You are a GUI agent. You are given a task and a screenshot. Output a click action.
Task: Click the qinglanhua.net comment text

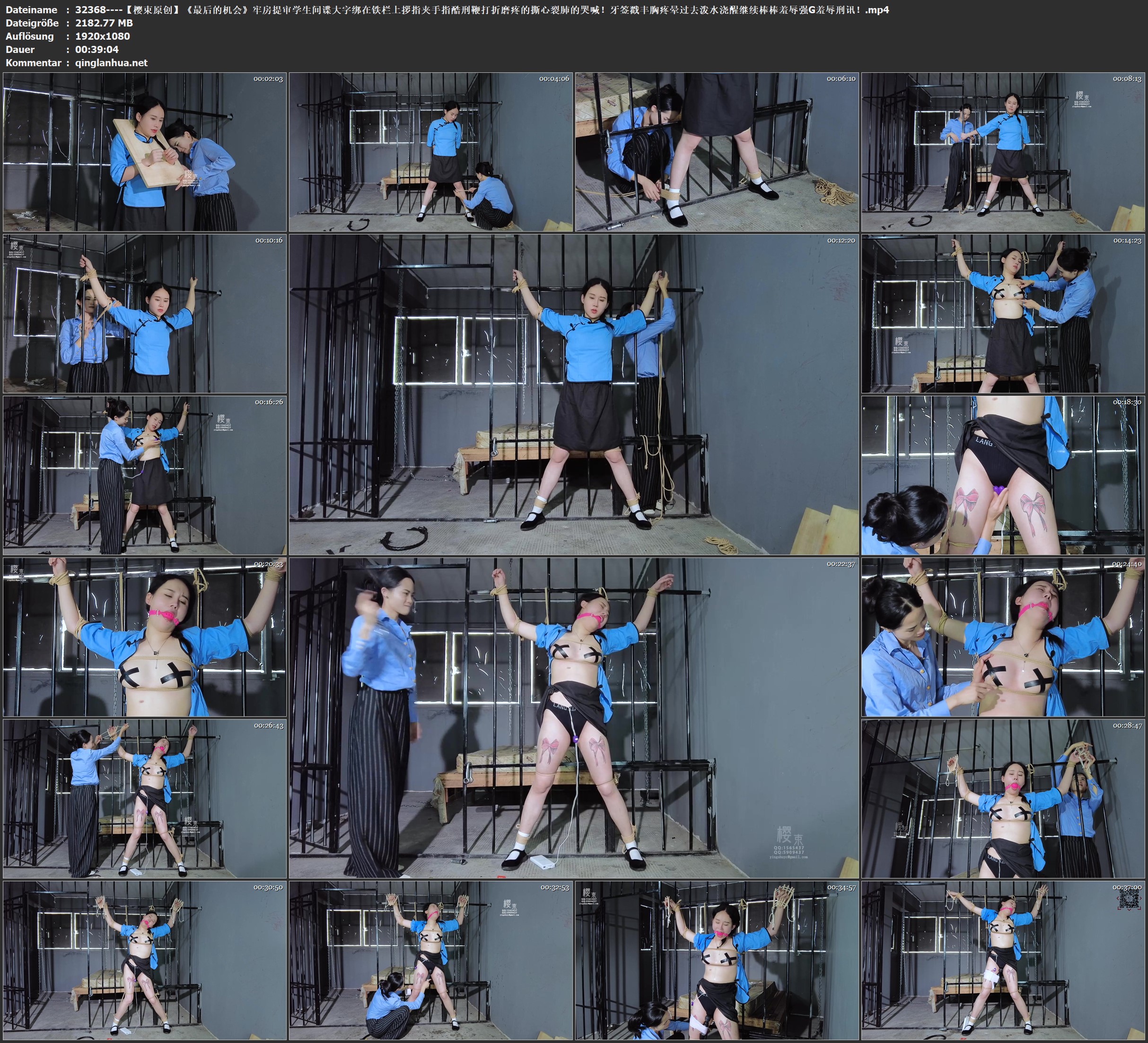pos(111,62)
